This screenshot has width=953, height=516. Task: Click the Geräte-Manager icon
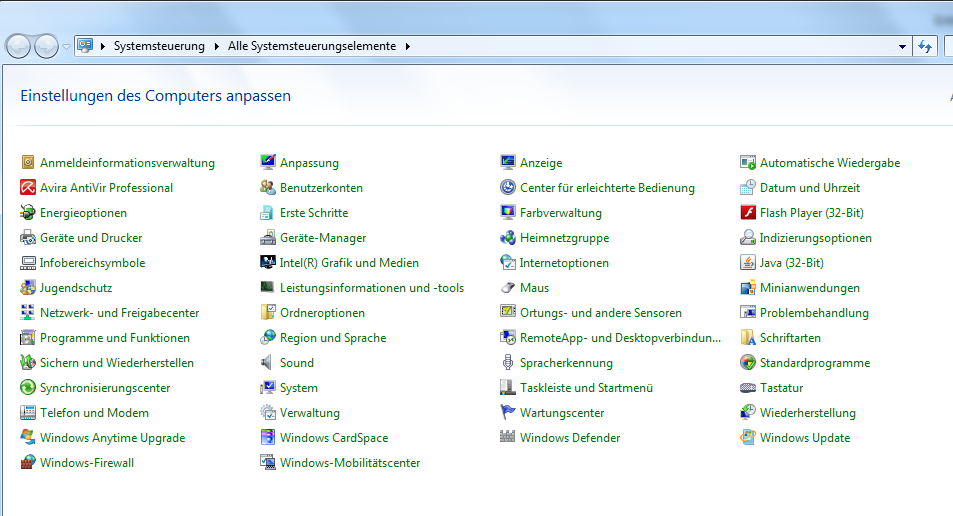[x=268, y=237]
